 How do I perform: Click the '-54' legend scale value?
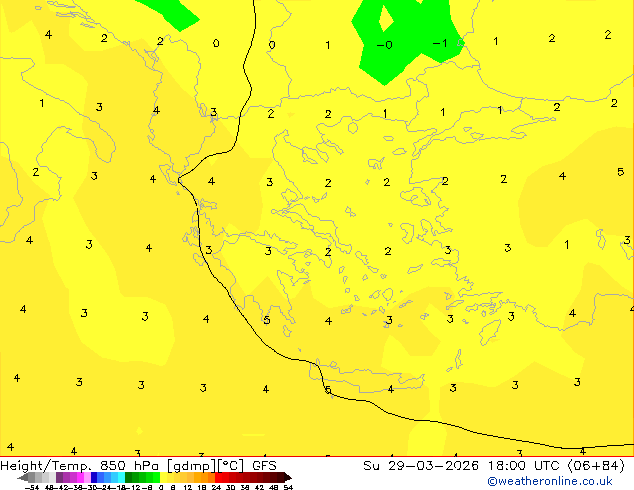click(32, 487)
